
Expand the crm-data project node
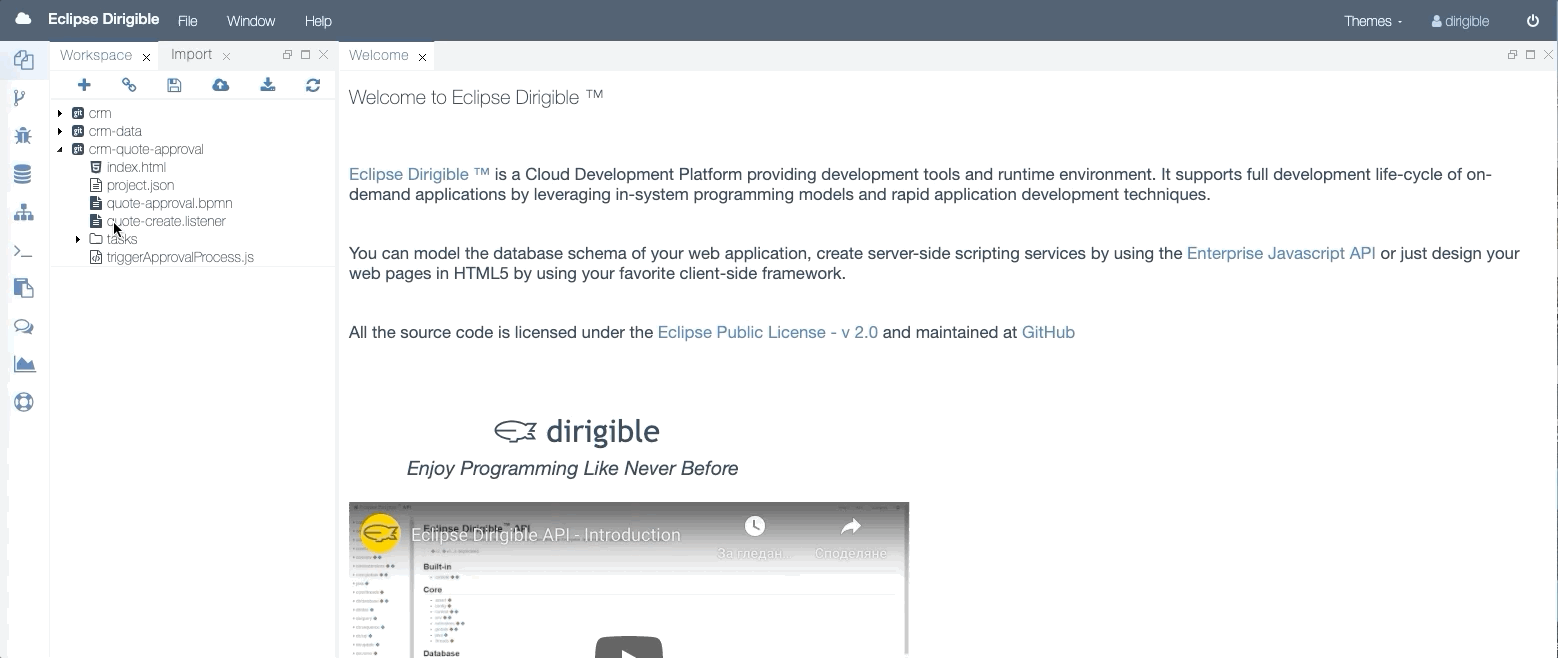(x=60, y=131)
